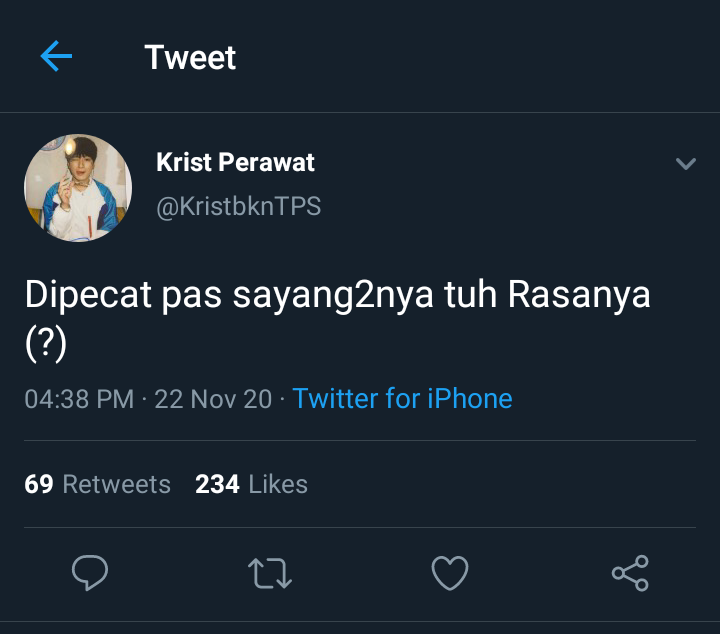The image size is (720, 634).
Task: Tap the Tweet header title
Action: pos(190,57)
